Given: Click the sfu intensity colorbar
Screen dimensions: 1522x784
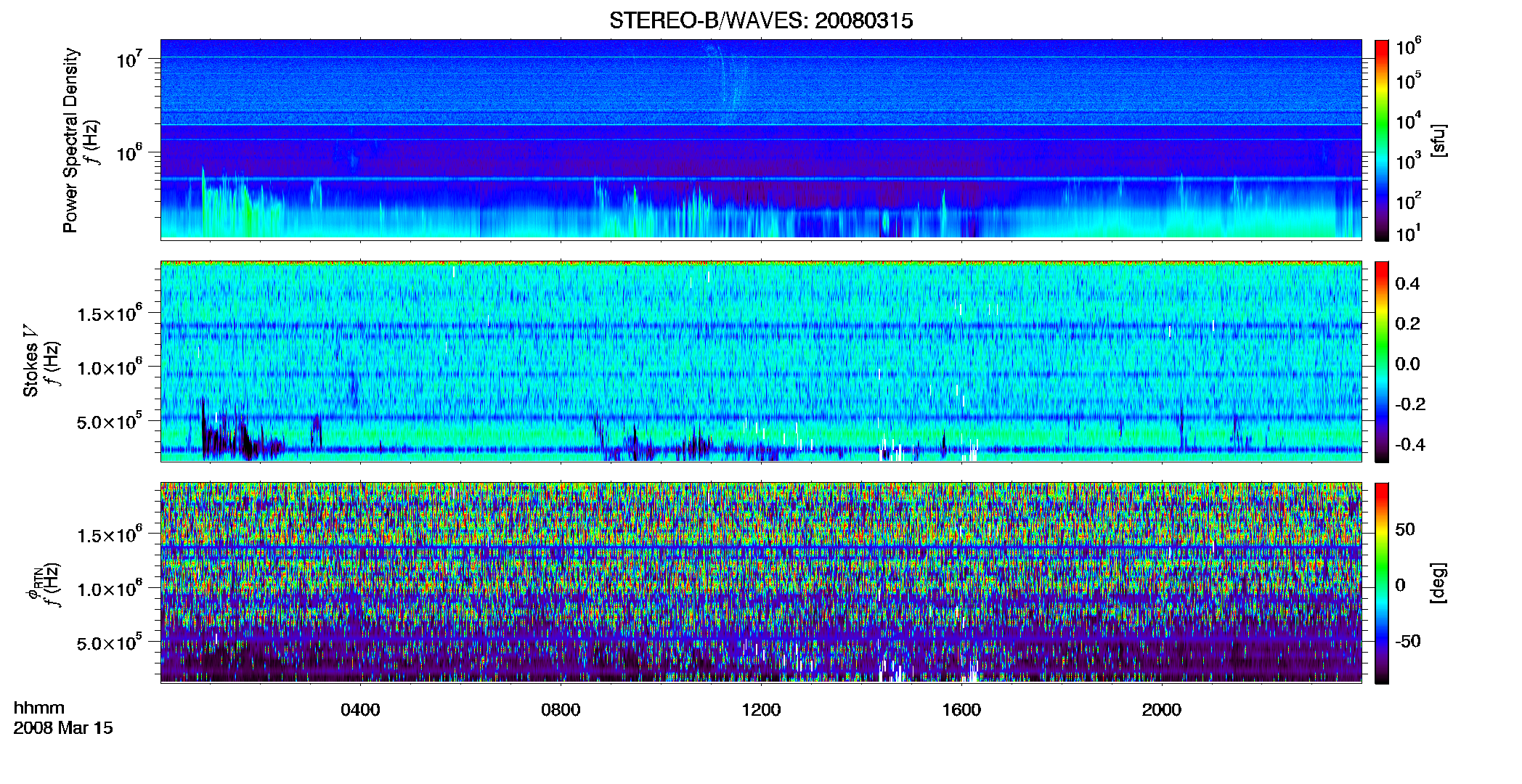Looking at the screenshot, I should point(1382,140).
